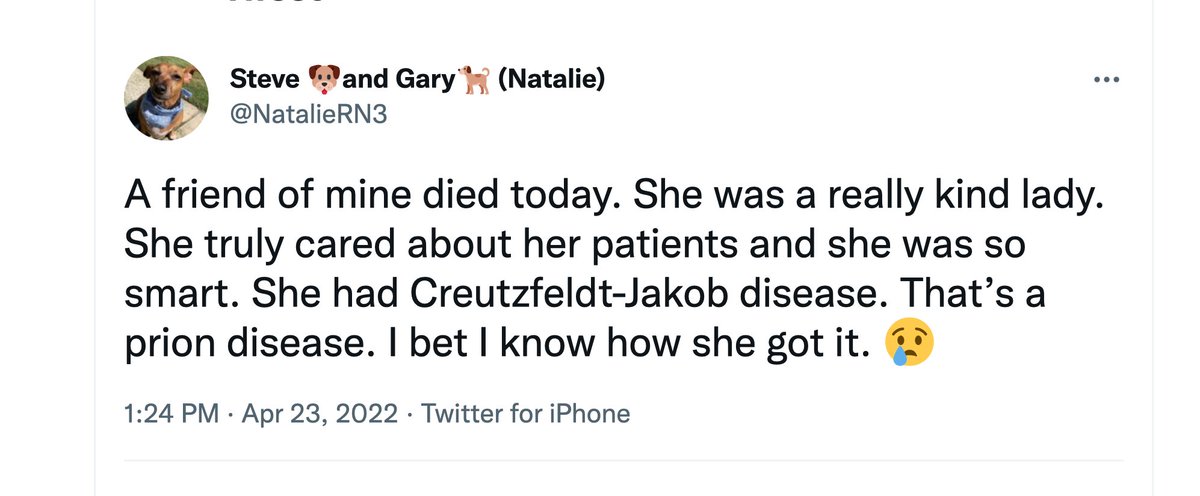The height and width of the screenshot is (496, 1200).
Task: Open the Twitter for iPhone source link
Action: (526, 413)
